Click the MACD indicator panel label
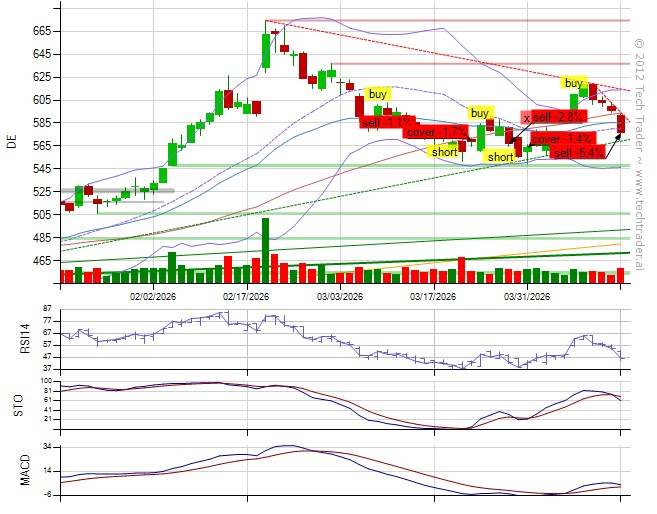 [12, 468]
